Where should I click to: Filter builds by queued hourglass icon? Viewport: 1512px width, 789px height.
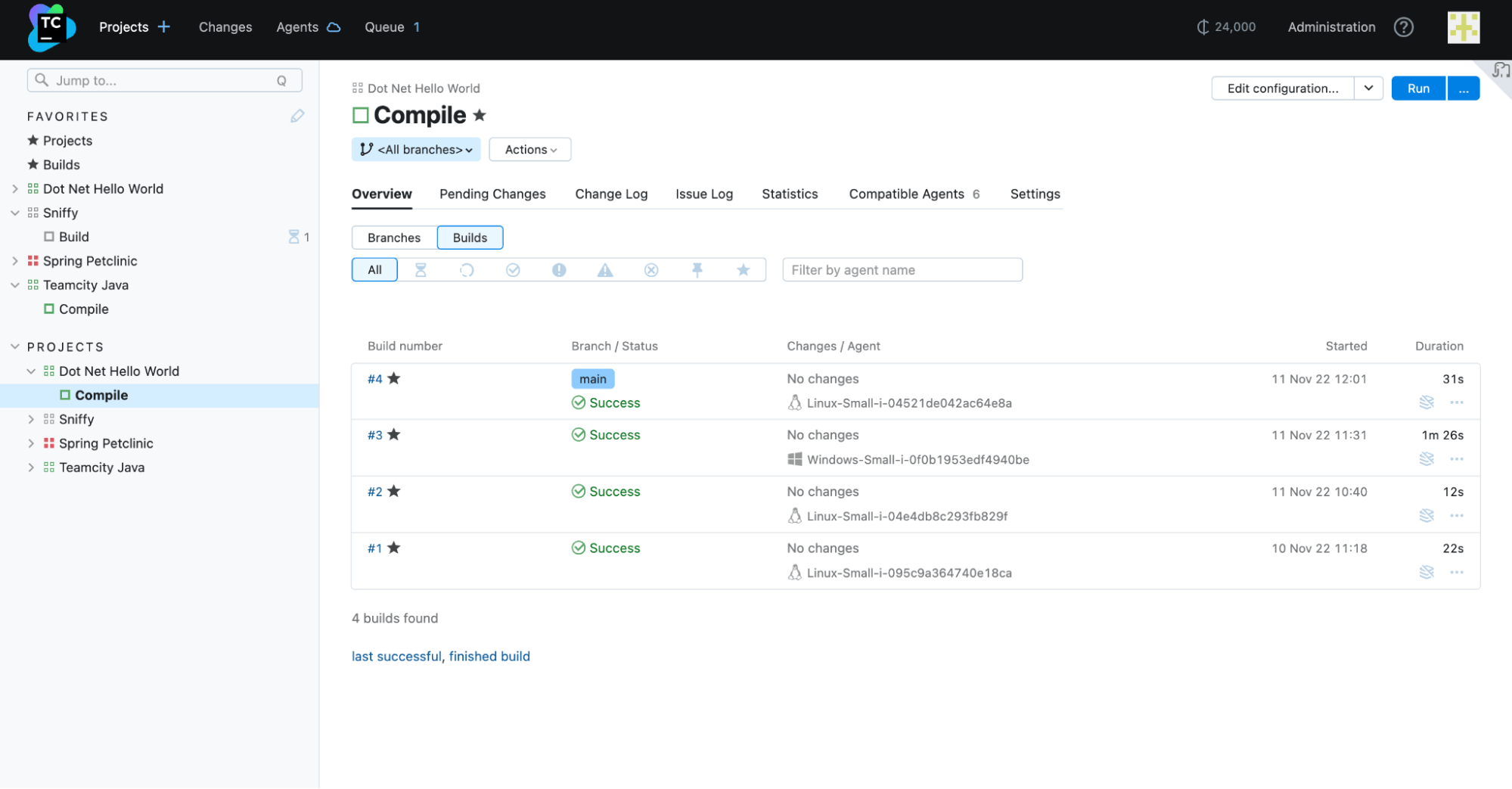pos(421,270)
